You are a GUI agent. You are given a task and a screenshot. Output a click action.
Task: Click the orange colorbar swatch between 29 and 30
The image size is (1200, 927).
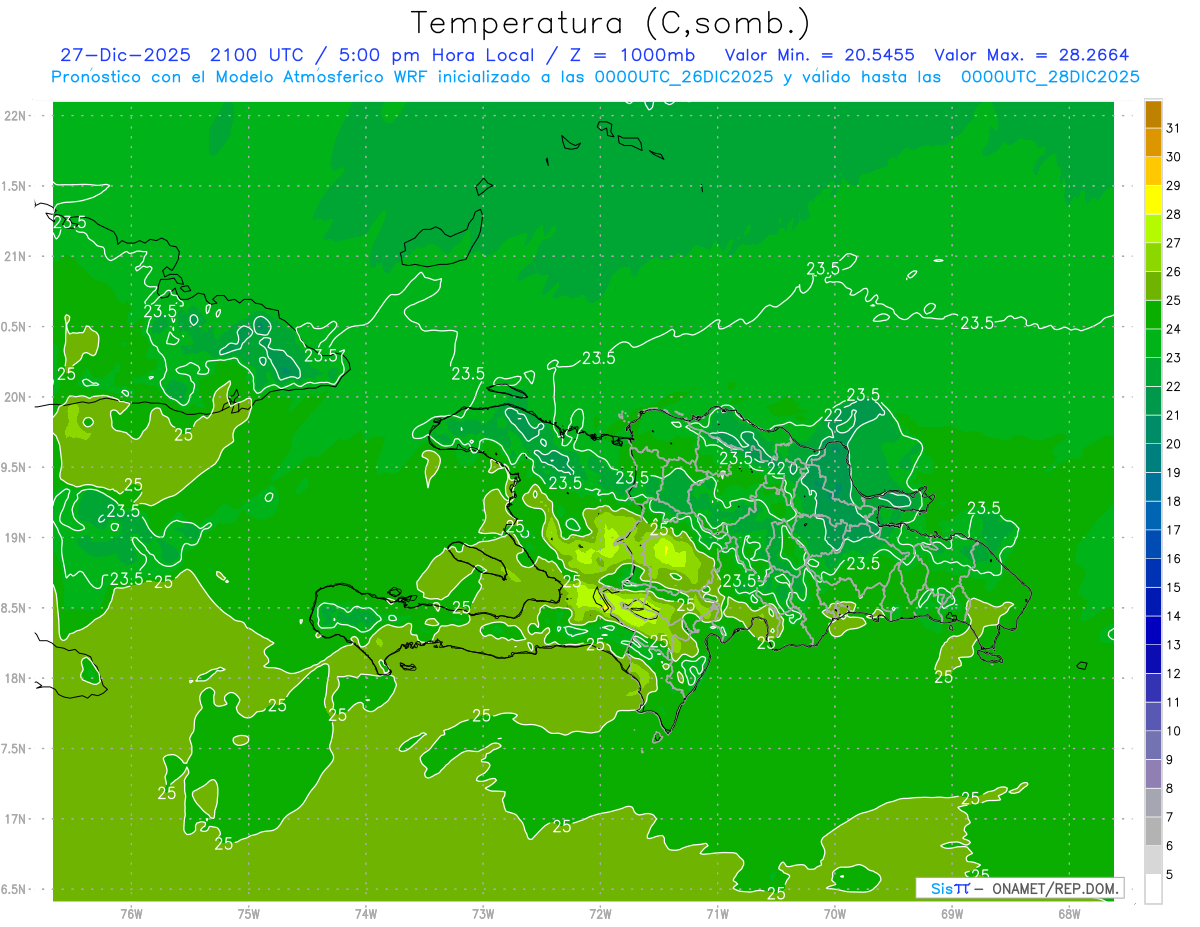[1153, 171]
